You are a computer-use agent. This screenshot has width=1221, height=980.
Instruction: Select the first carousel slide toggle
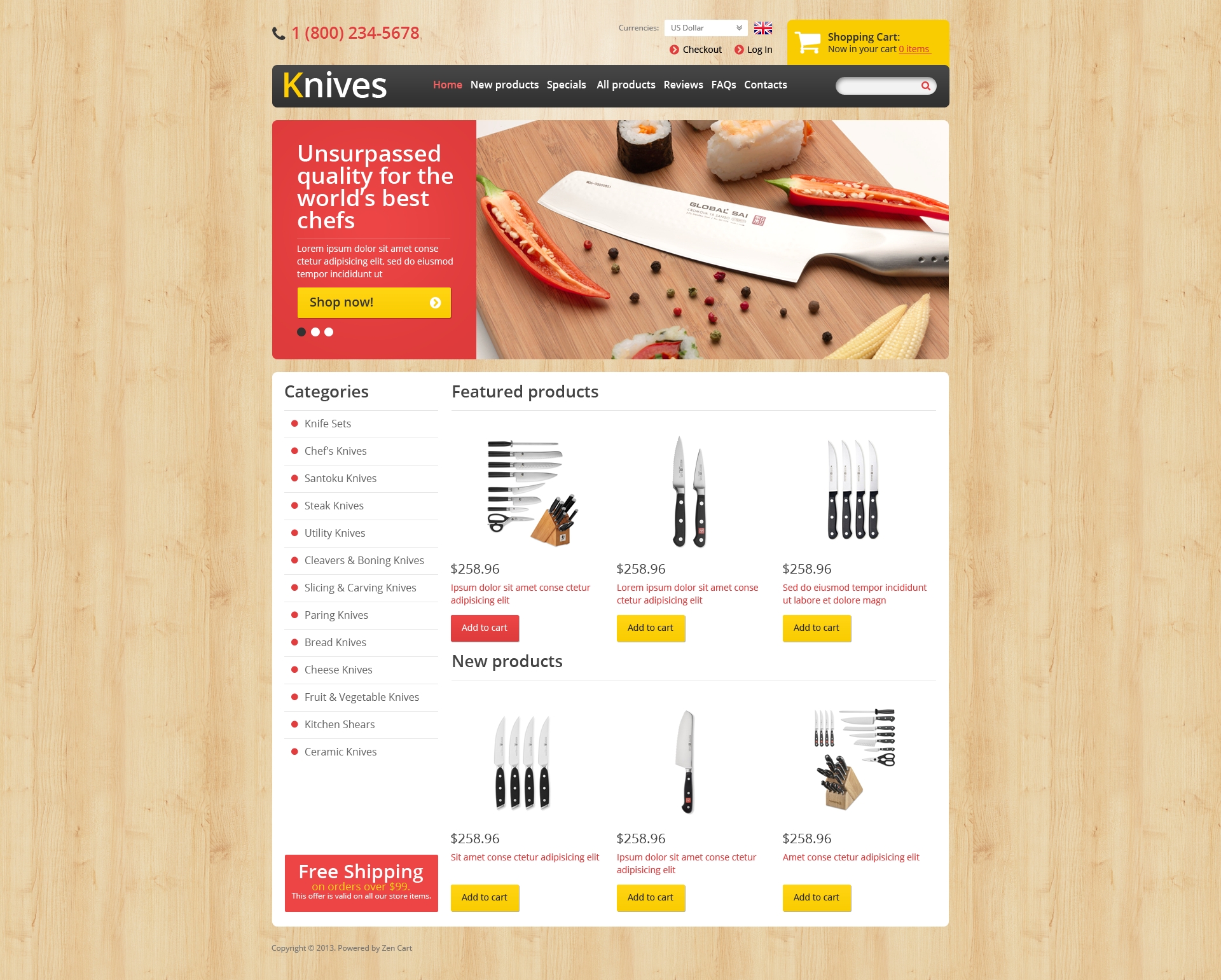tap(302, 331)
